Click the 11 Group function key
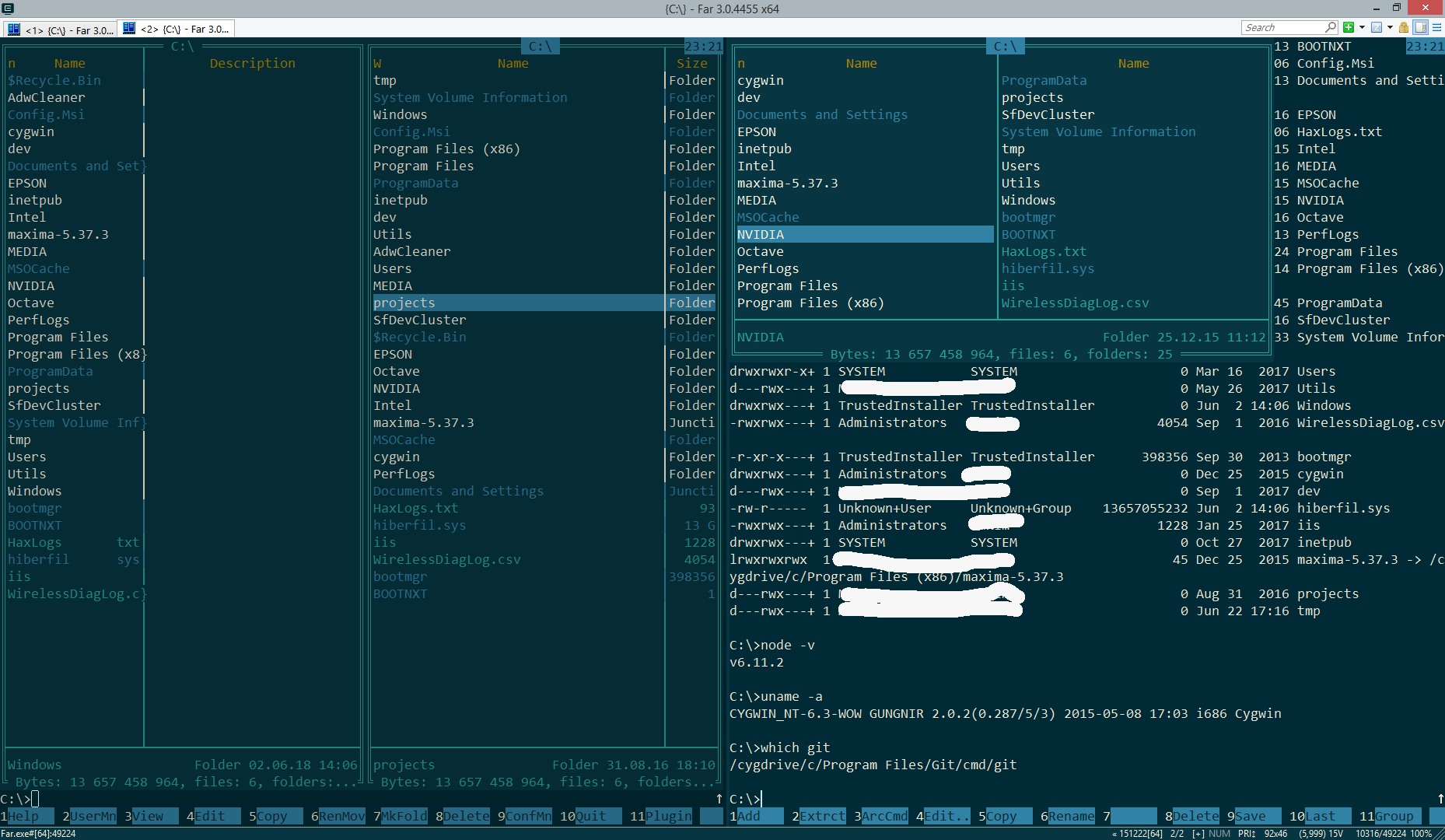The image size is (1445, 840). [x=1391, y=816]
